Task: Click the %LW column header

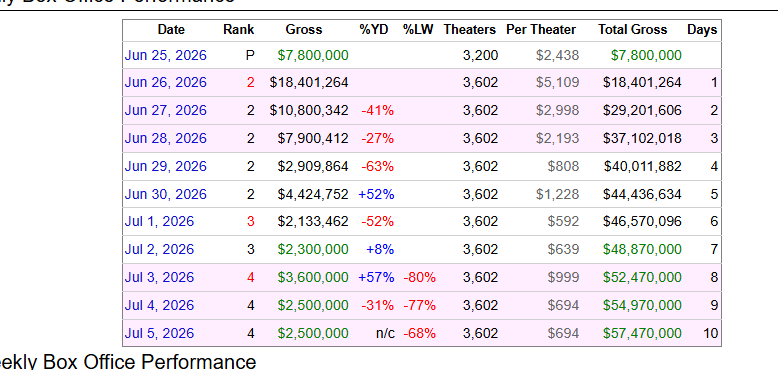Action: pyautogui.click(x=418, y=30)
